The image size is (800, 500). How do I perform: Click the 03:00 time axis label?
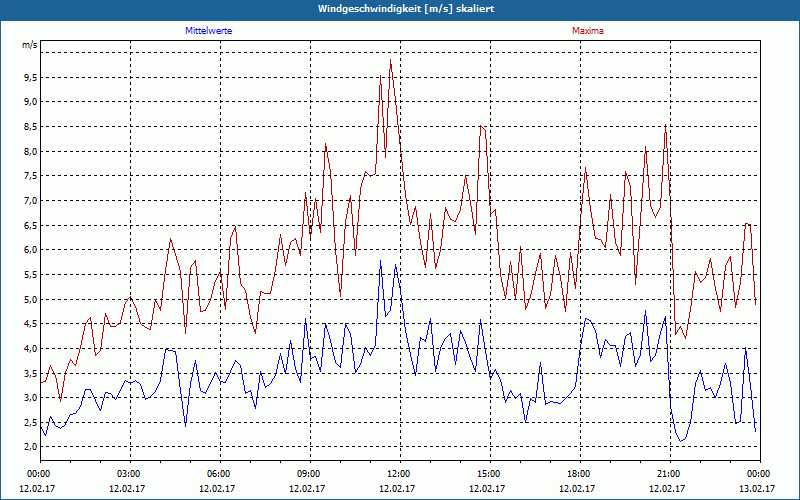tap(130, 474)
